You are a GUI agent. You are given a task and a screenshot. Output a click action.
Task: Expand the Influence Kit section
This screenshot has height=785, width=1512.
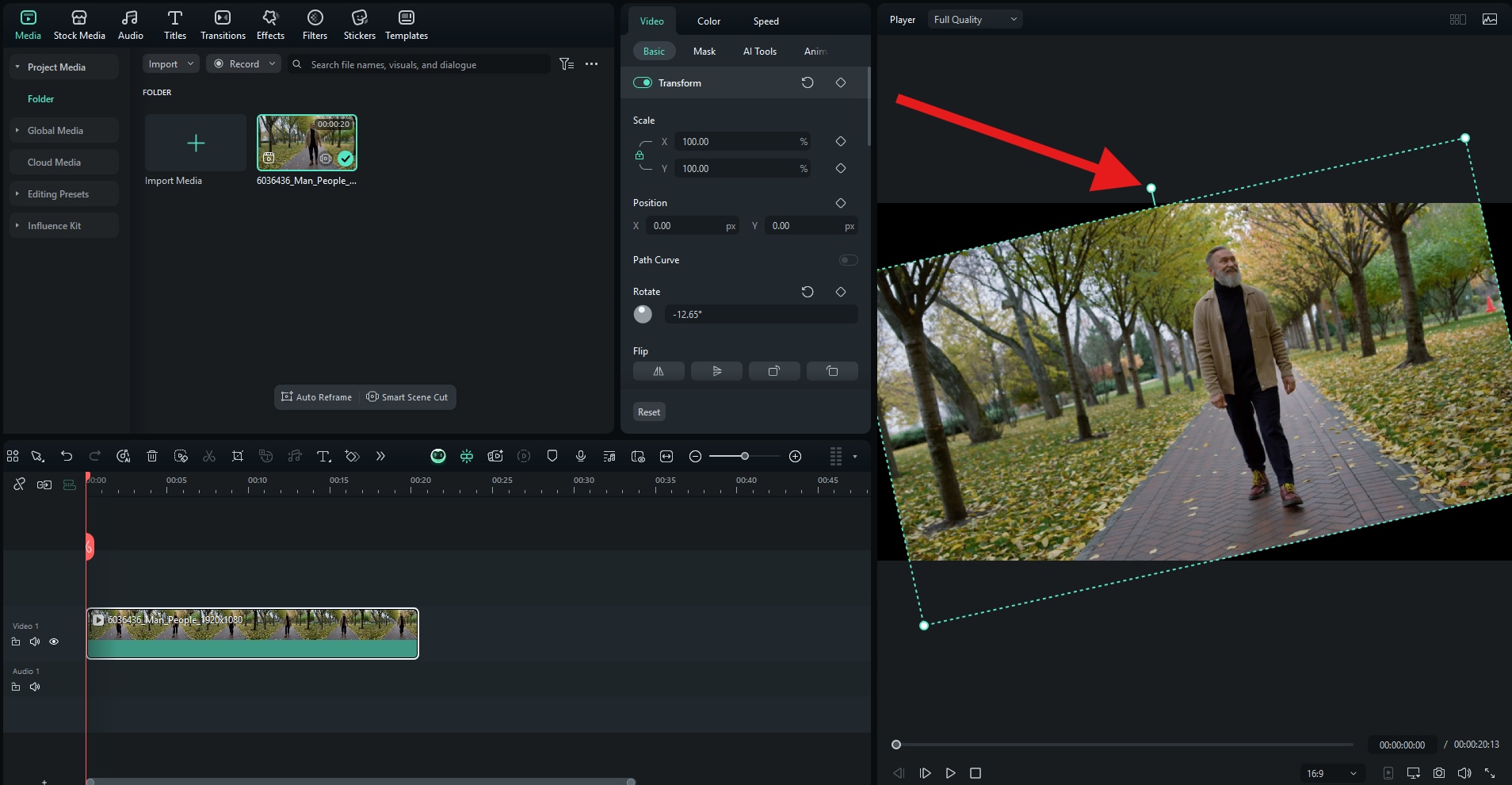click(x=17, y=226)
